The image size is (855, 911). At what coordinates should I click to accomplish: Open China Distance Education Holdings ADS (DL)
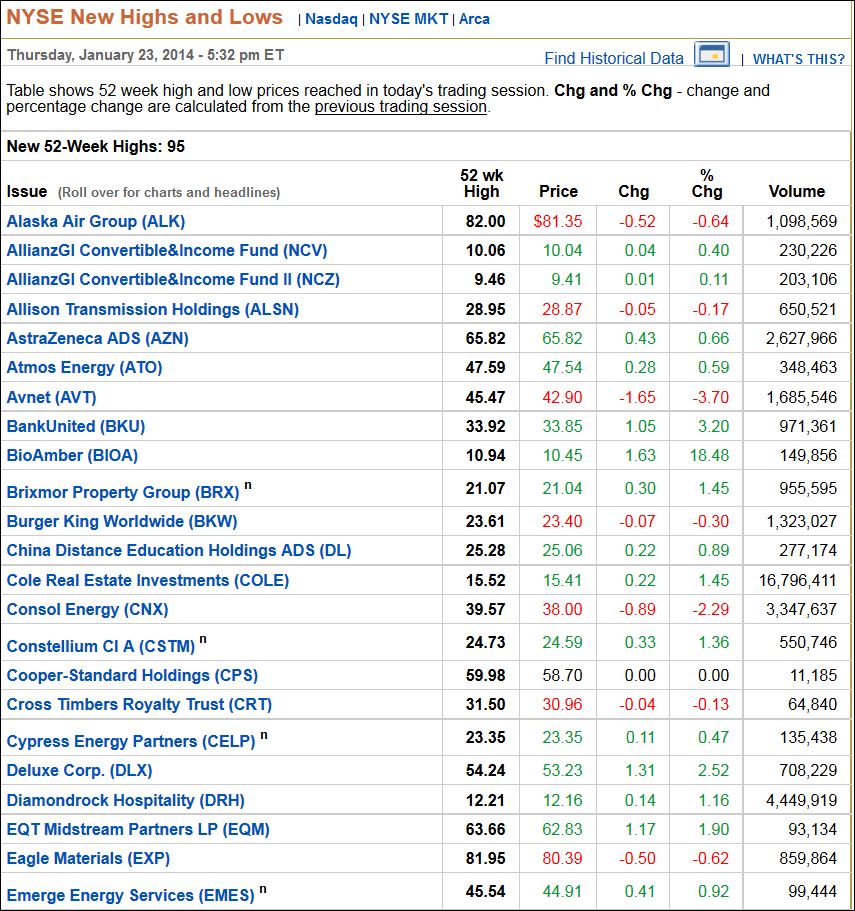[x=179, y=550]
